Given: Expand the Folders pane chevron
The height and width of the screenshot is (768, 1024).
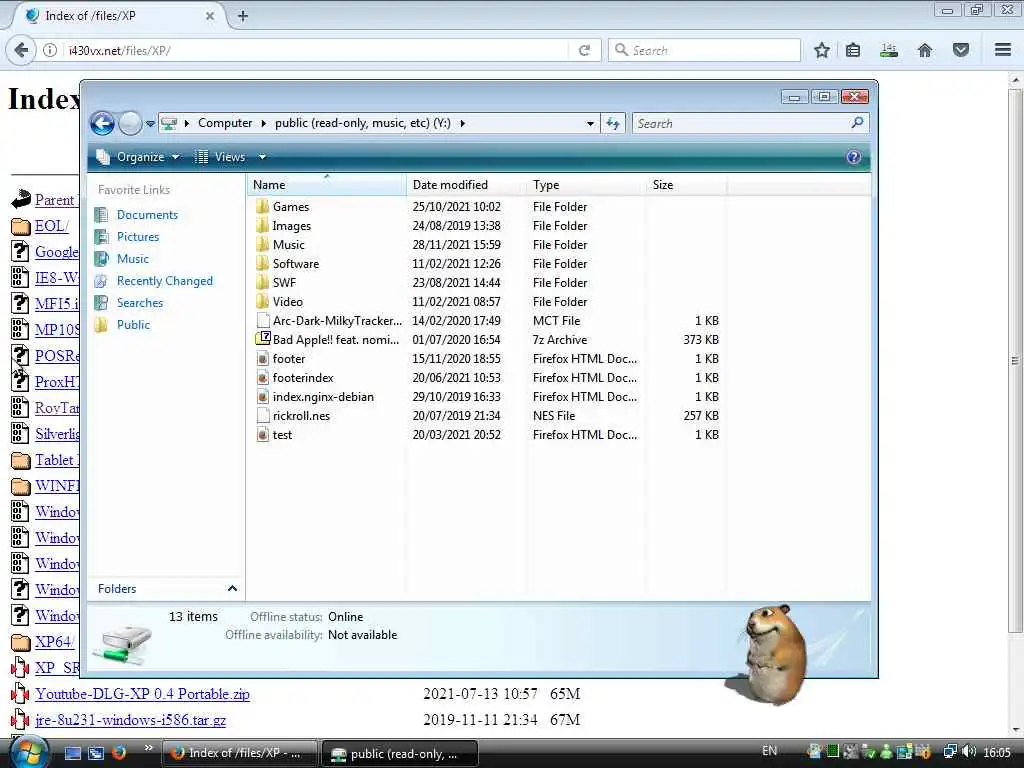Looking at the screenshot, I should point(232,588).
